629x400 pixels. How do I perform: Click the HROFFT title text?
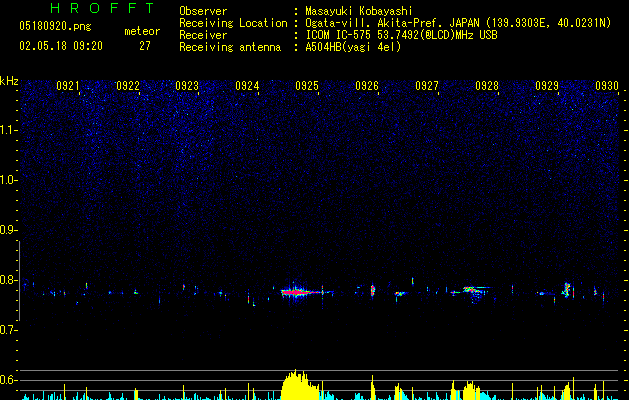click(103, 8)
